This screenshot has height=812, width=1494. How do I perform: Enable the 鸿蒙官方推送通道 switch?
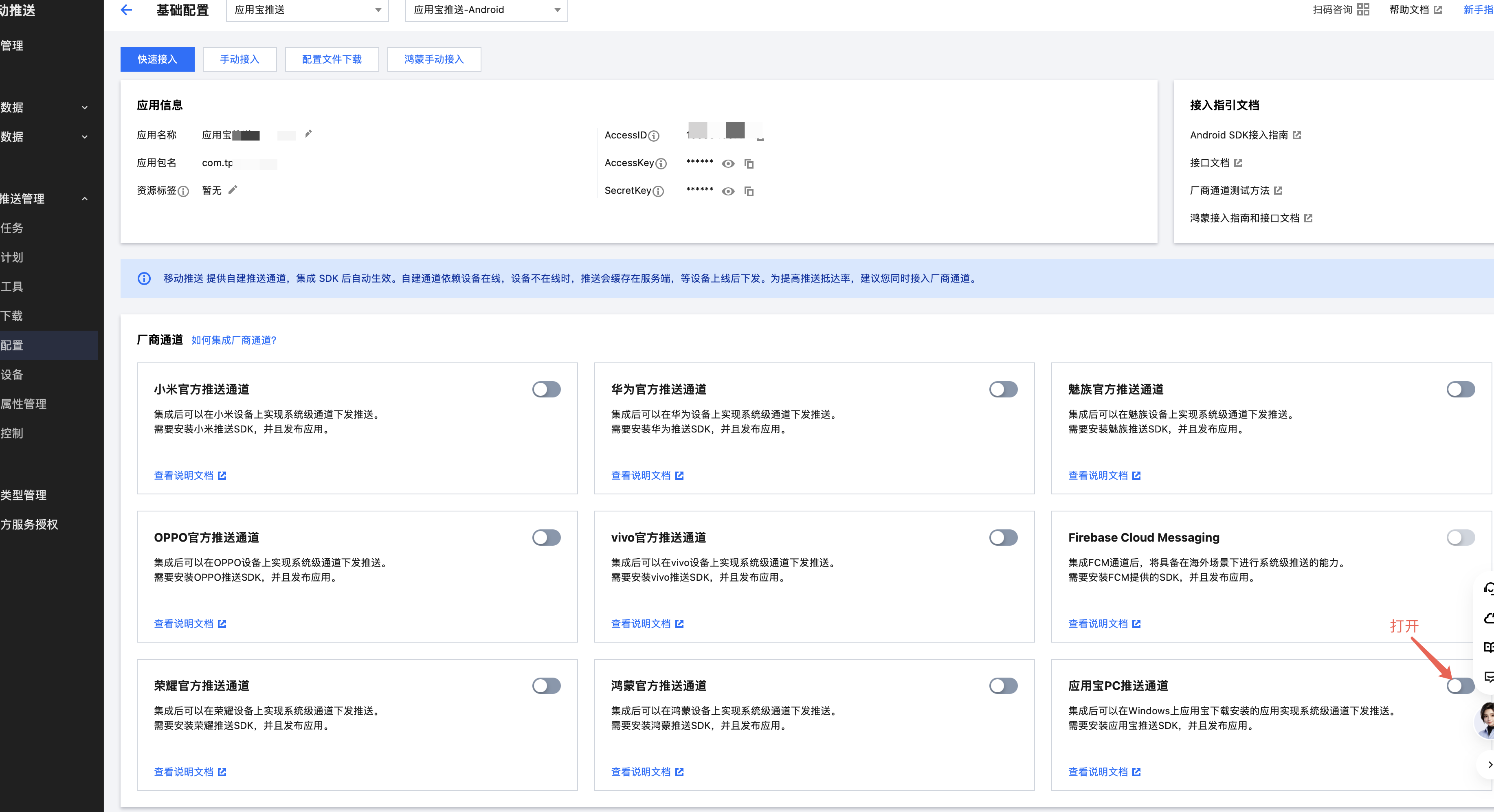click(1003, 686)
